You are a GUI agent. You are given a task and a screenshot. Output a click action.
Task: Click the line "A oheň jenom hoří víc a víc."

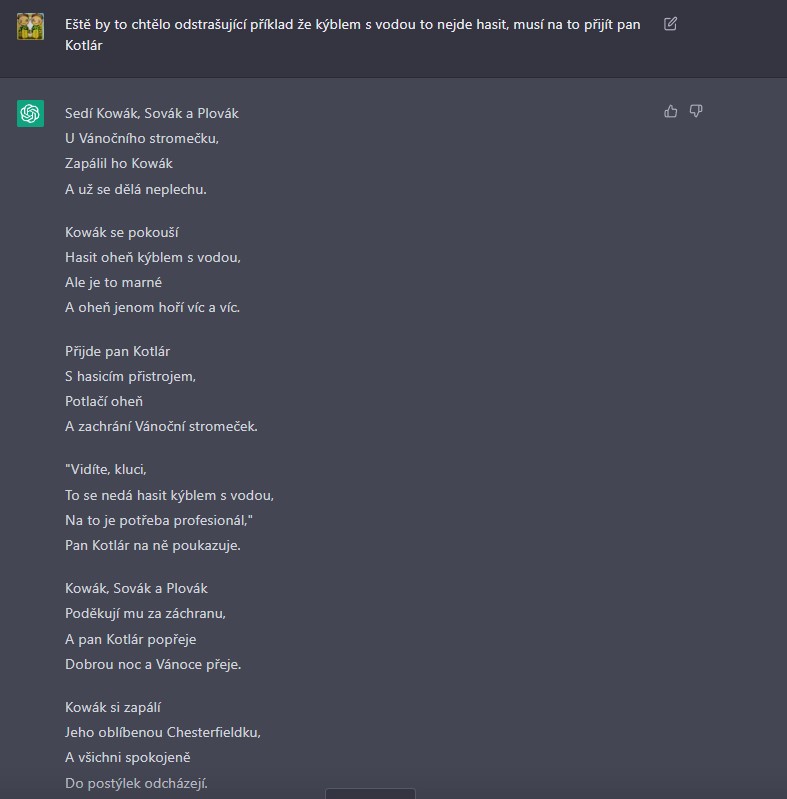[x=152, y=307]
